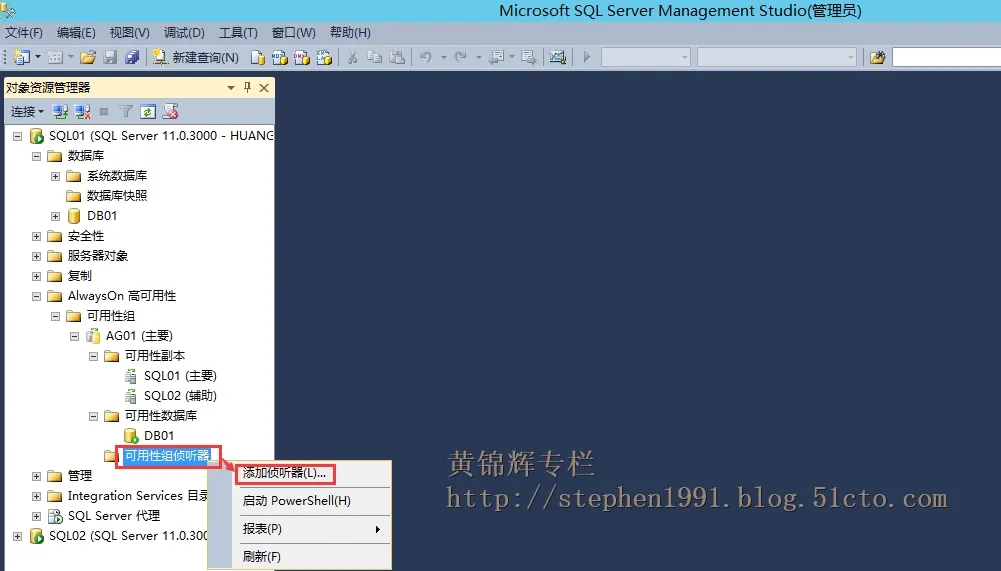The image size is (1001, 571).
Task: Click the Stop square icon in Object Explorer
Action: pos(104,112)
